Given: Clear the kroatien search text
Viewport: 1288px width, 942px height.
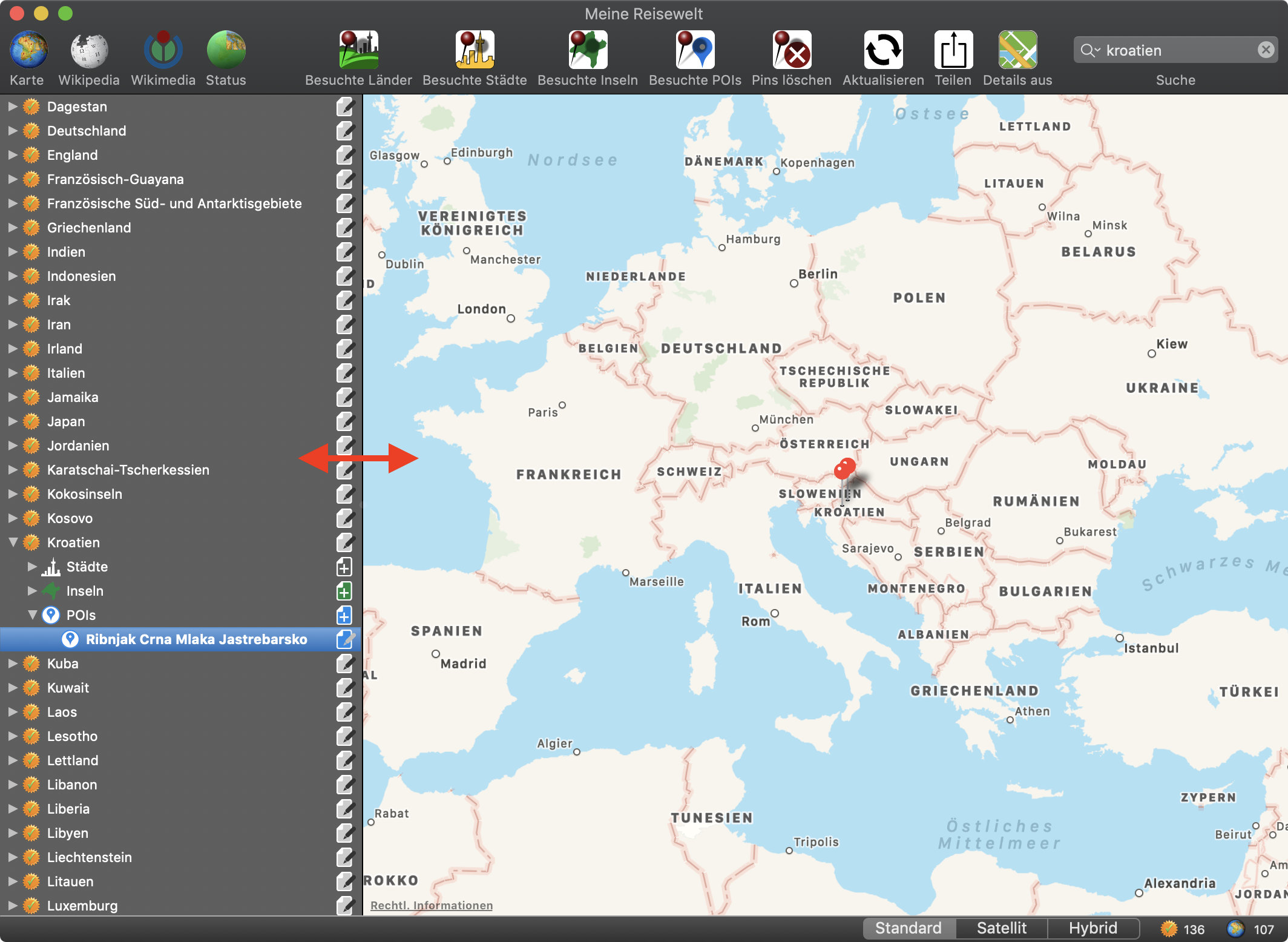Looking at the screenshot, I should [x=1266, y=50].
